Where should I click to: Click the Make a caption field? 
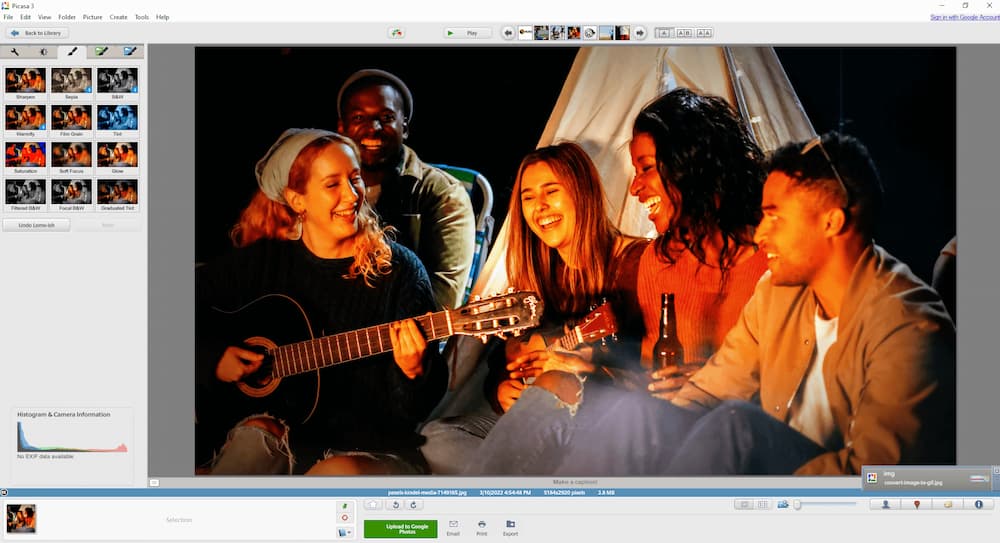click(575, 482)
